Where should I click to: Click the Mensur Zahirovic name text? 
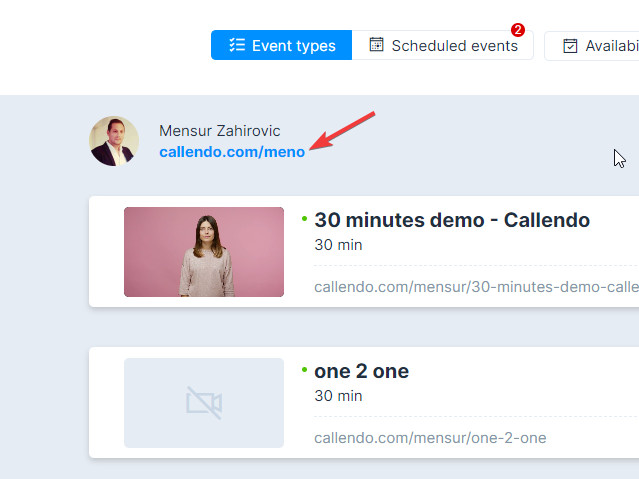(220, 131)
